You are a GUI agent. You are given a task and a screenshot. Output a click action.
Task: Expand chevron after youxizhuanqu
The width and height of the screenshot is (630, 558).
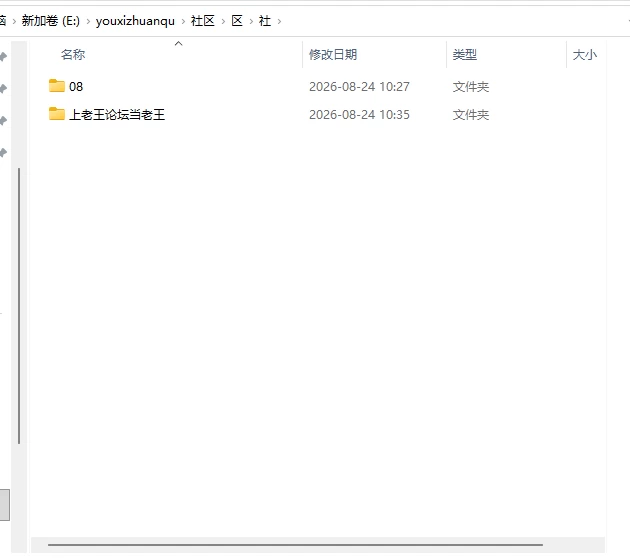click(x=183, y=21)
